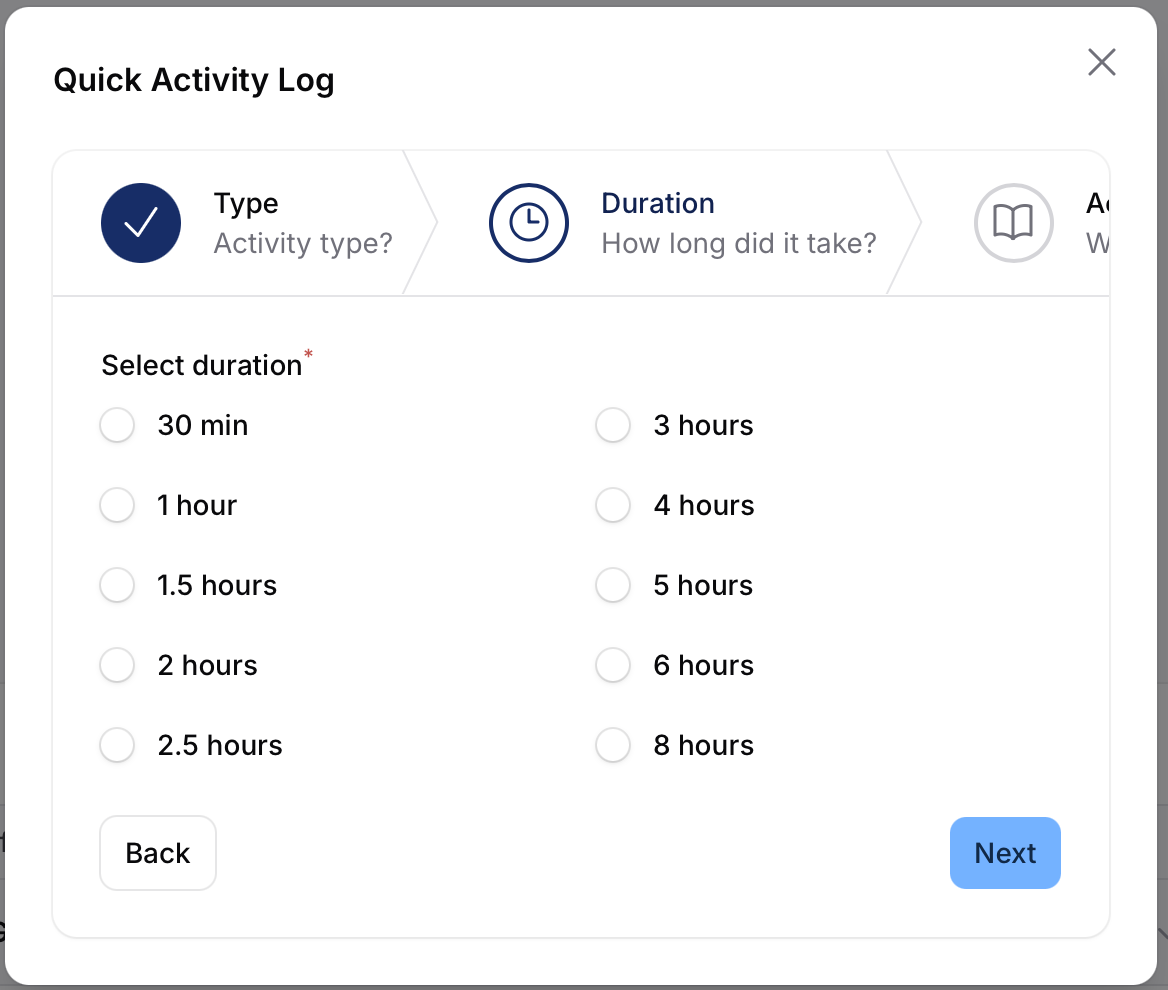This screenshot has width=1168, height=990.
Task: Select the 1 hour duration option
Action: [x=117, y=505]
